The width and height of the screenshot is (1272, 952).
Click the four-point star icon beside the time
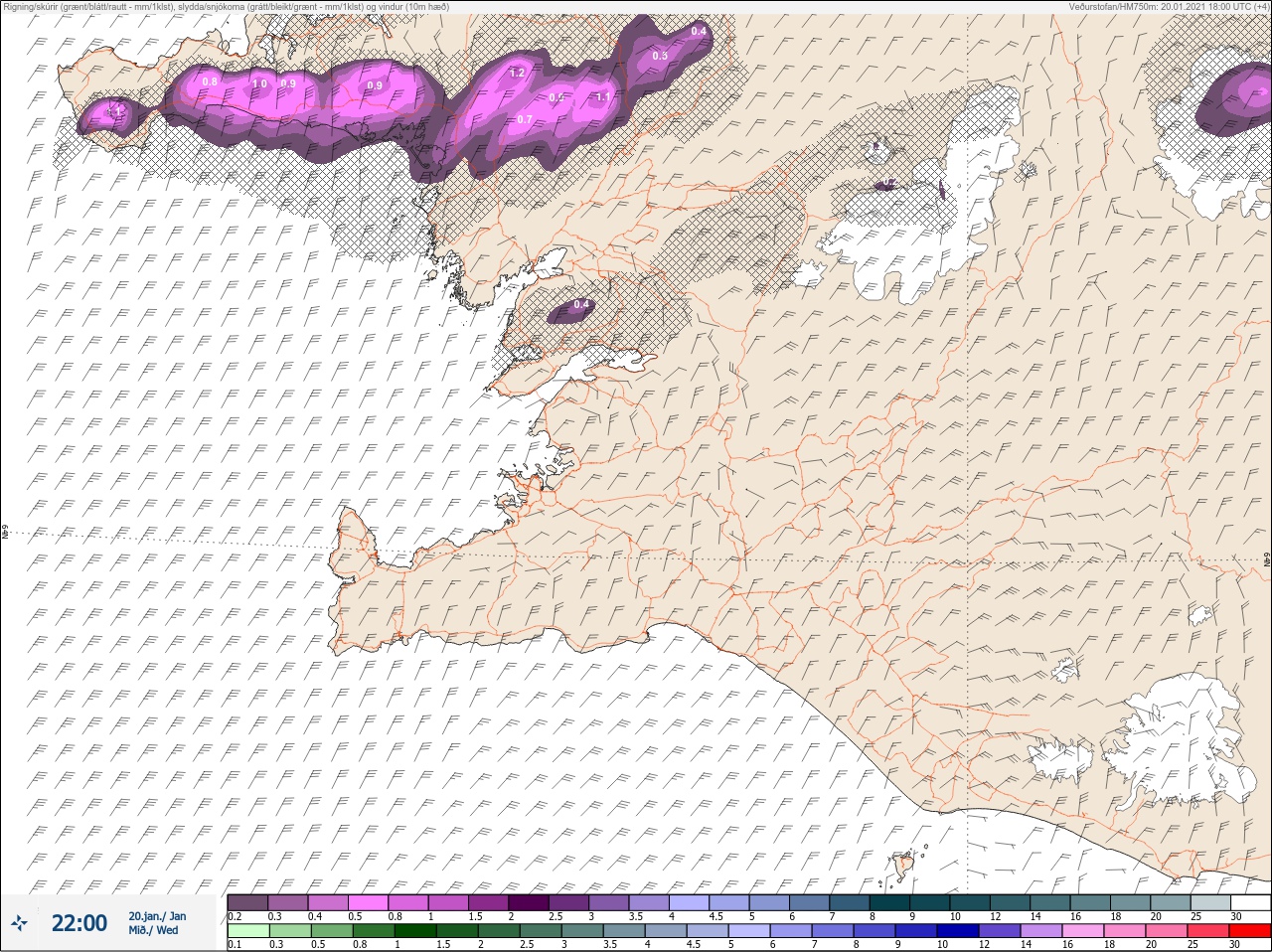[19, 924]
